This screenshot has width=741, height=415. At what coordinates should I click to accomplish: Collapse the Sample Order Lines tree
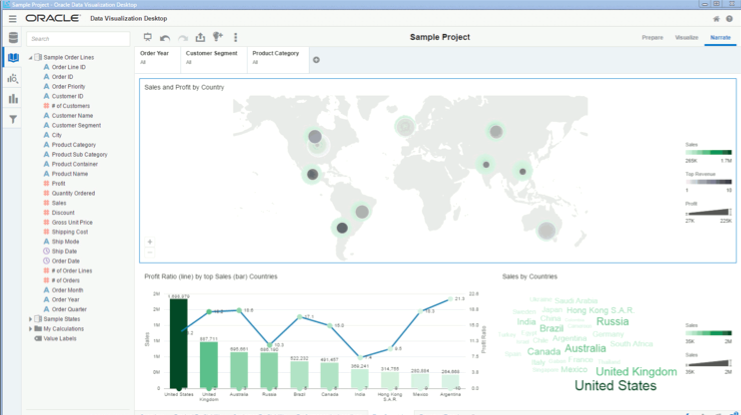pyautogui.click(x=31, y=58)
